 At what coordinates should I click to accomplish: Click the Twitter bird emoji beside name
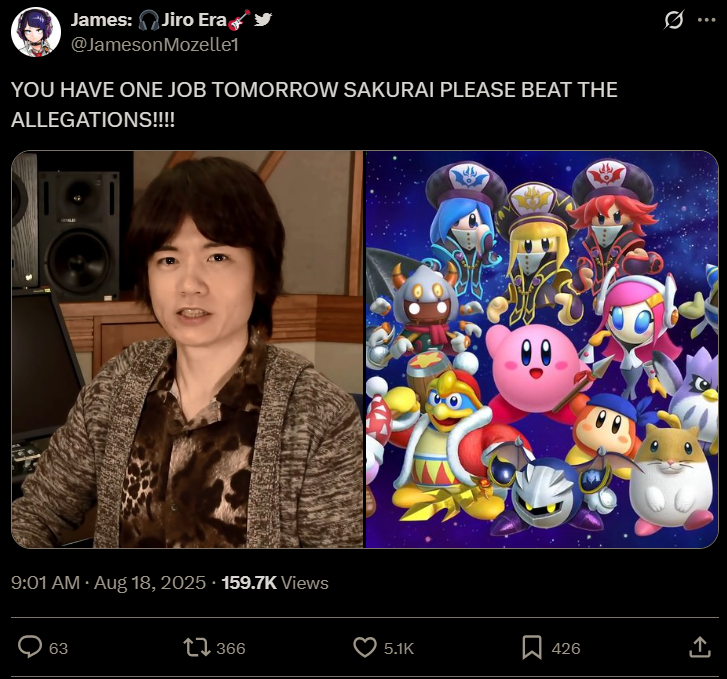(x=263, y=19)
